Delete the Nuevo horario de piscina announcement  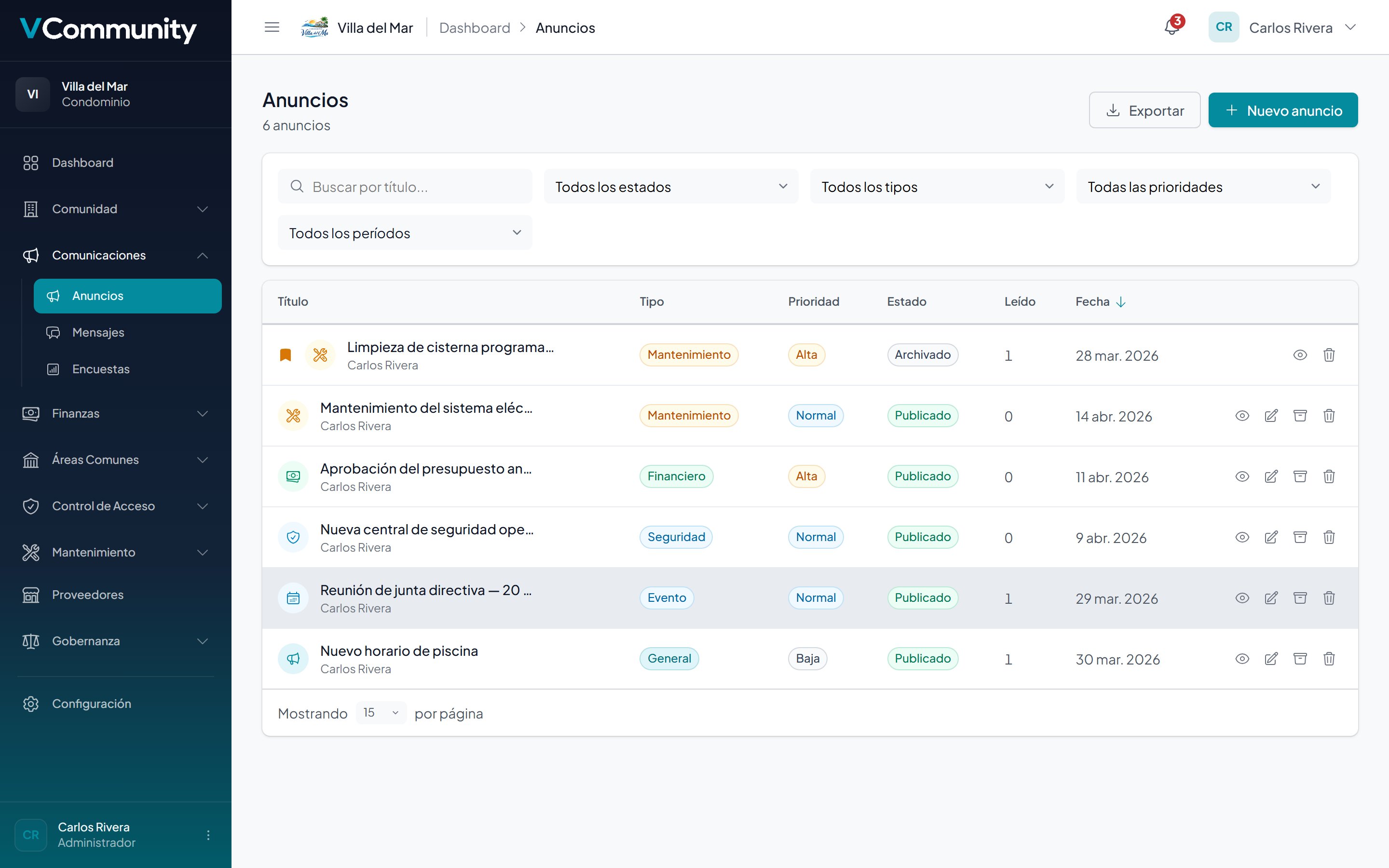tap(1329, 659)
